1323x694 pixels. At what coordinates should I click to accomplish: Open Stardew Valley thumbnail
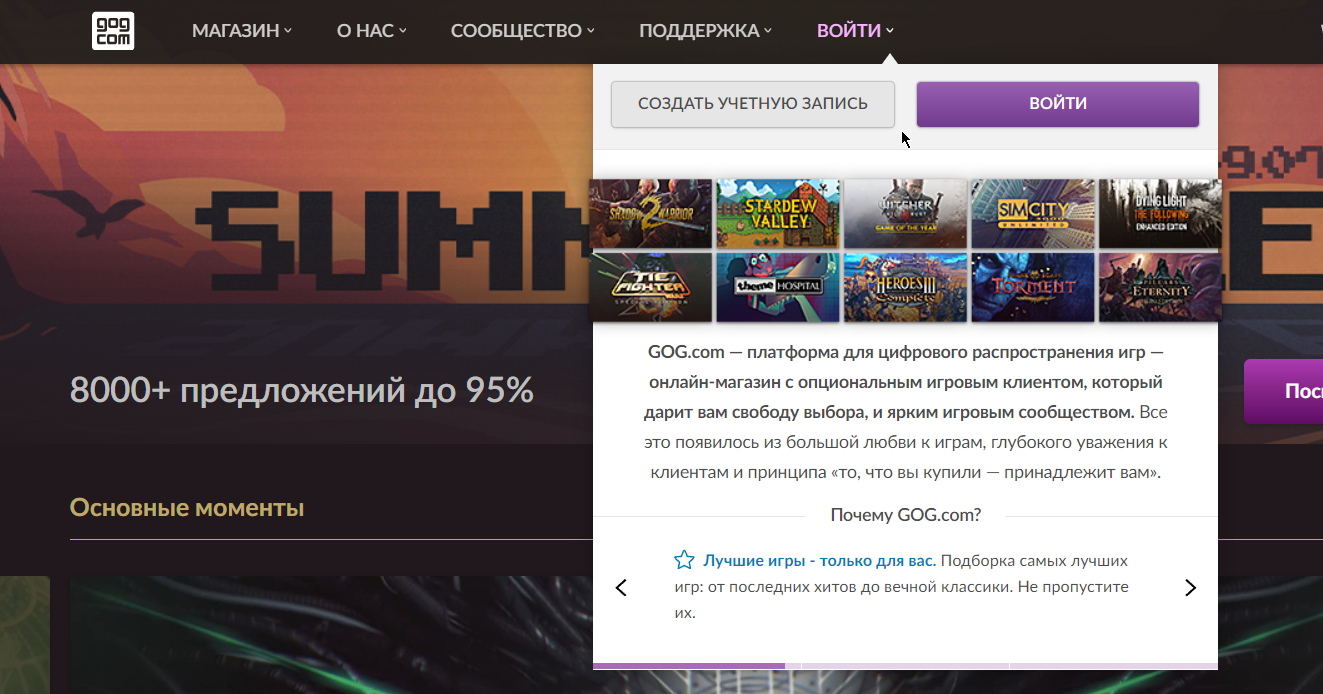(778, 214)
